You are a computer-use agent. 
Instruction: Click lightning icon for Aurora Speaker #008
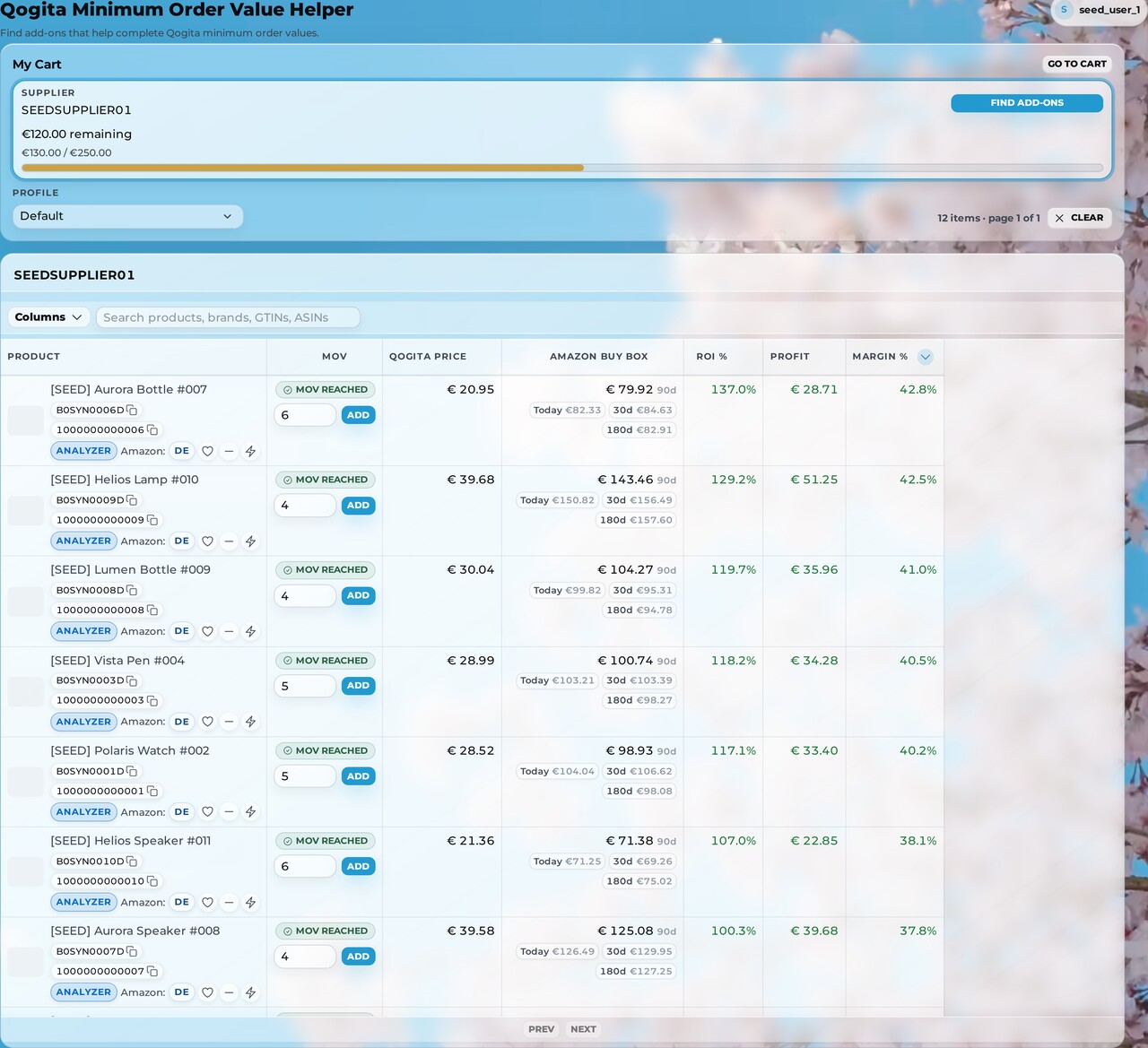click(x=250, y=992)
